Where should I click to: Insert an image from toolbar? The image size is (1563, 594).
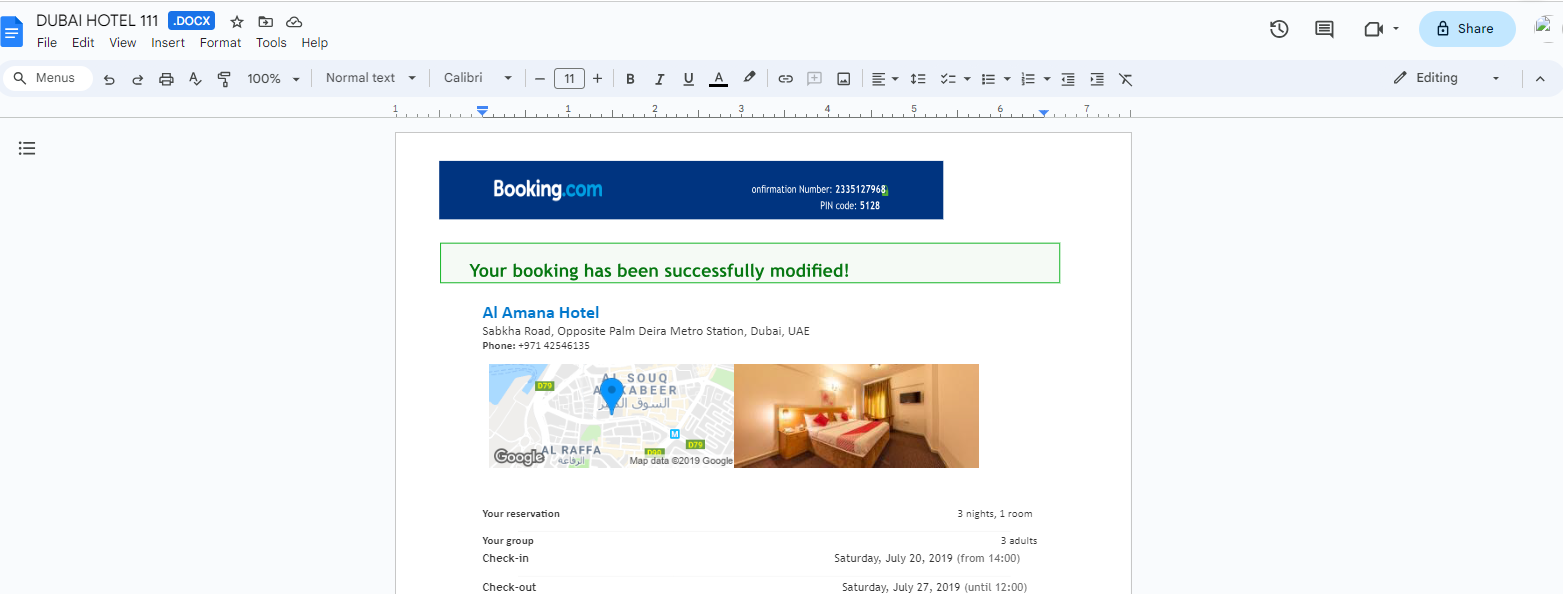tap(844, 79)
